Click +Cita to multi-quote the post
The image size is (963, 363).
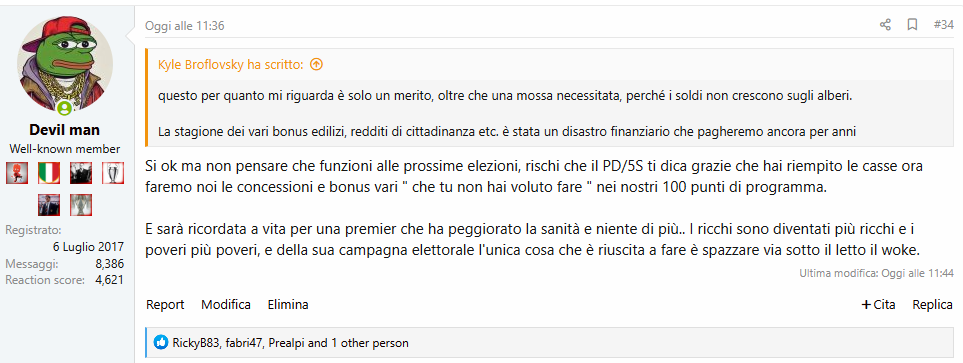(879, 305)
